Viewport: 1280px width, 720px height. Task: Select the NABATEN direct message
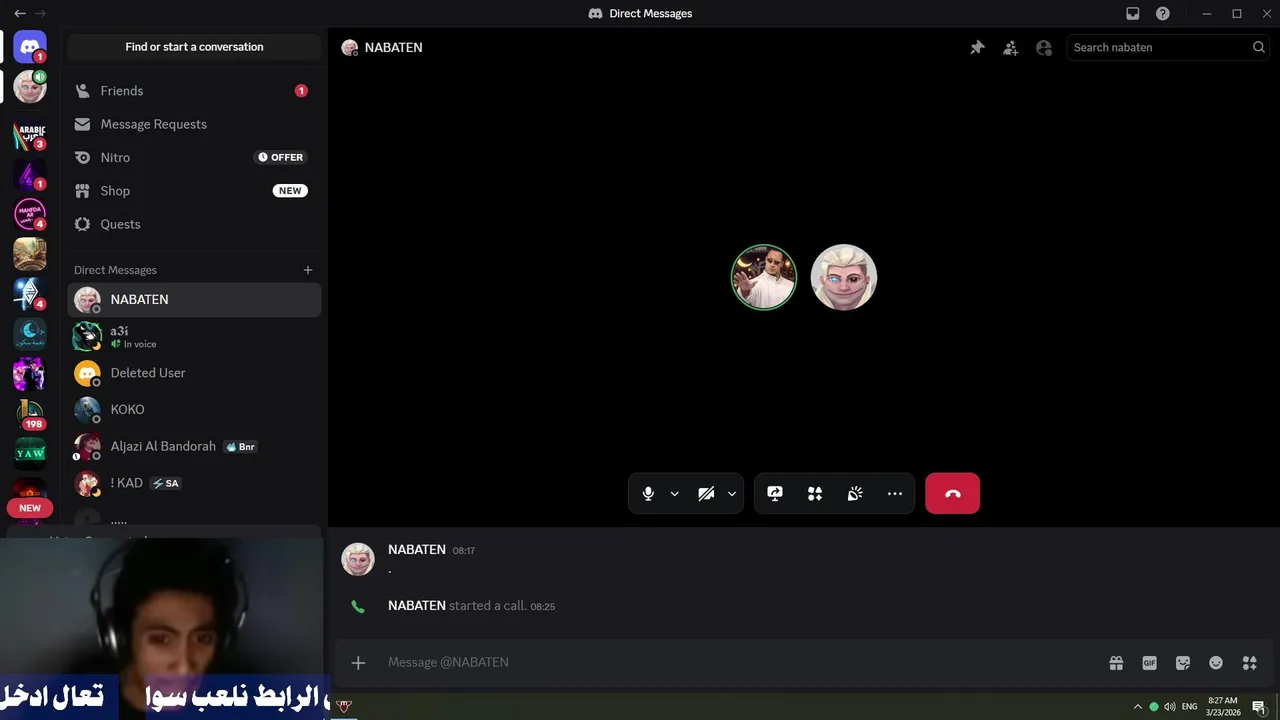[194, 299]
